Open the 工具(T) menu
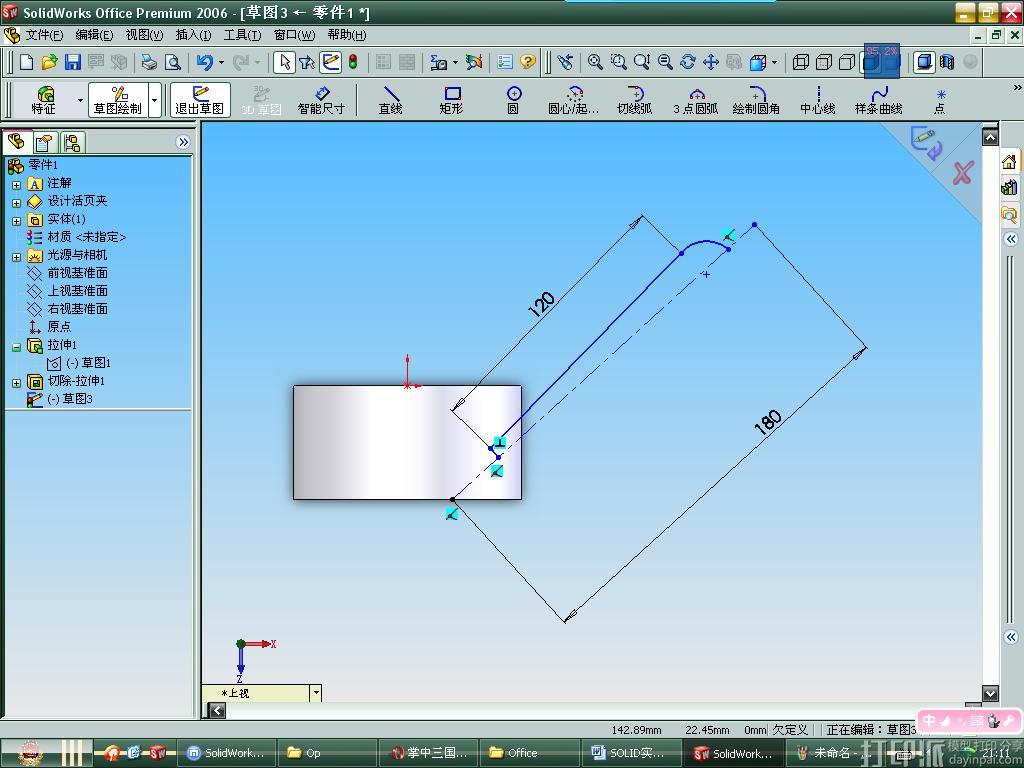Image resolution: width=1024 pixels, height=768 pixels. 242,35
